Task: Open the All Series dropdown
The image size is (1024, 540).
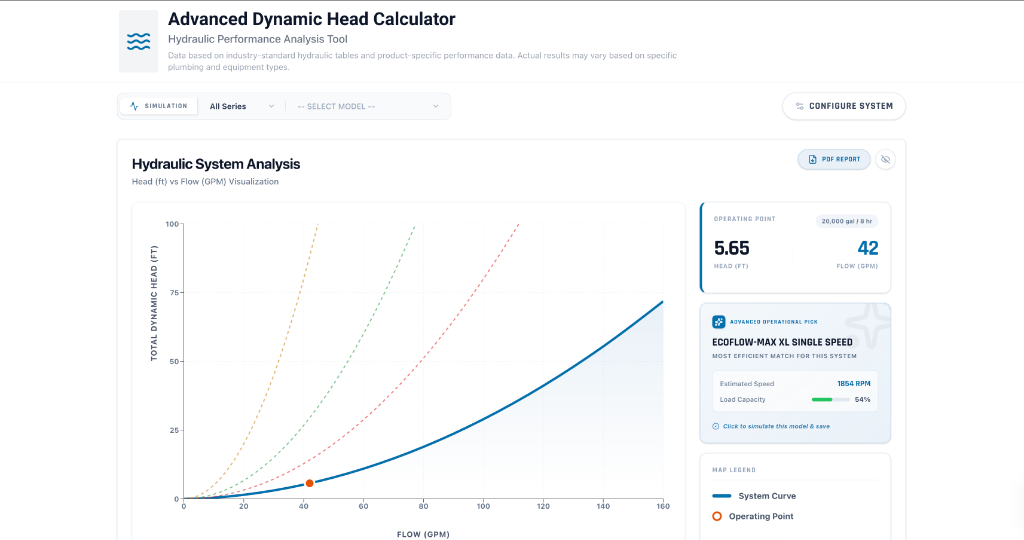Action: pyautogui.click(x=241, y=106)
